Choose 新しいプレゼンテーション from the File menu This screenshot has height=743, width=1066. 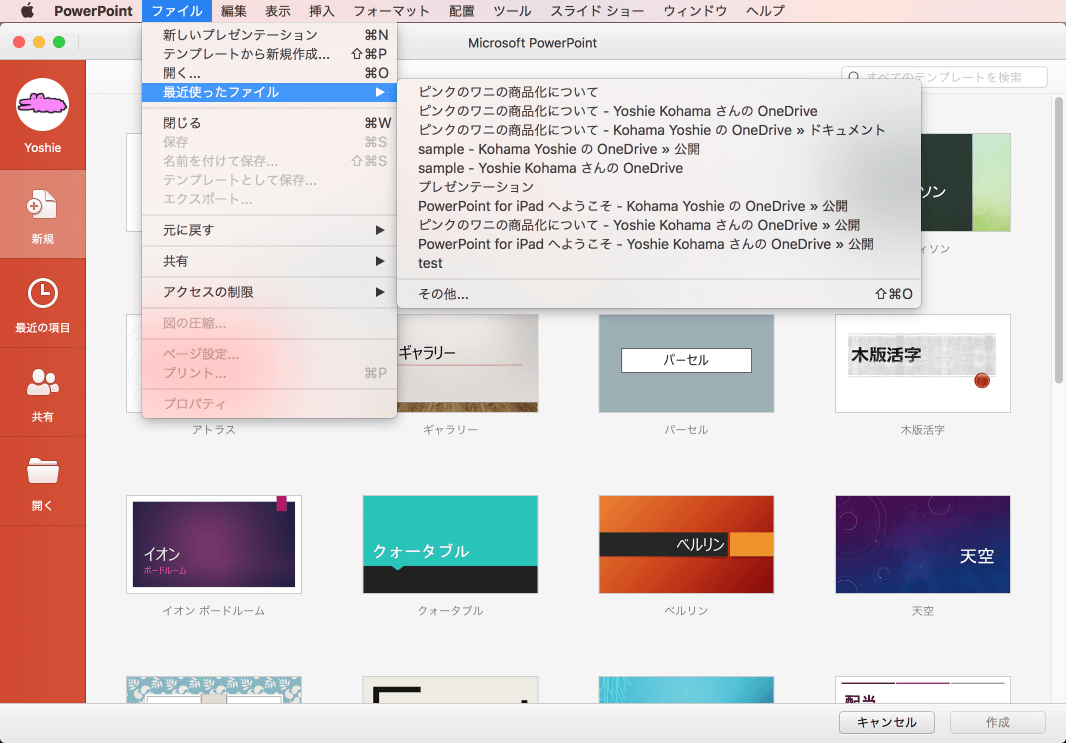(x=269, y=35)
